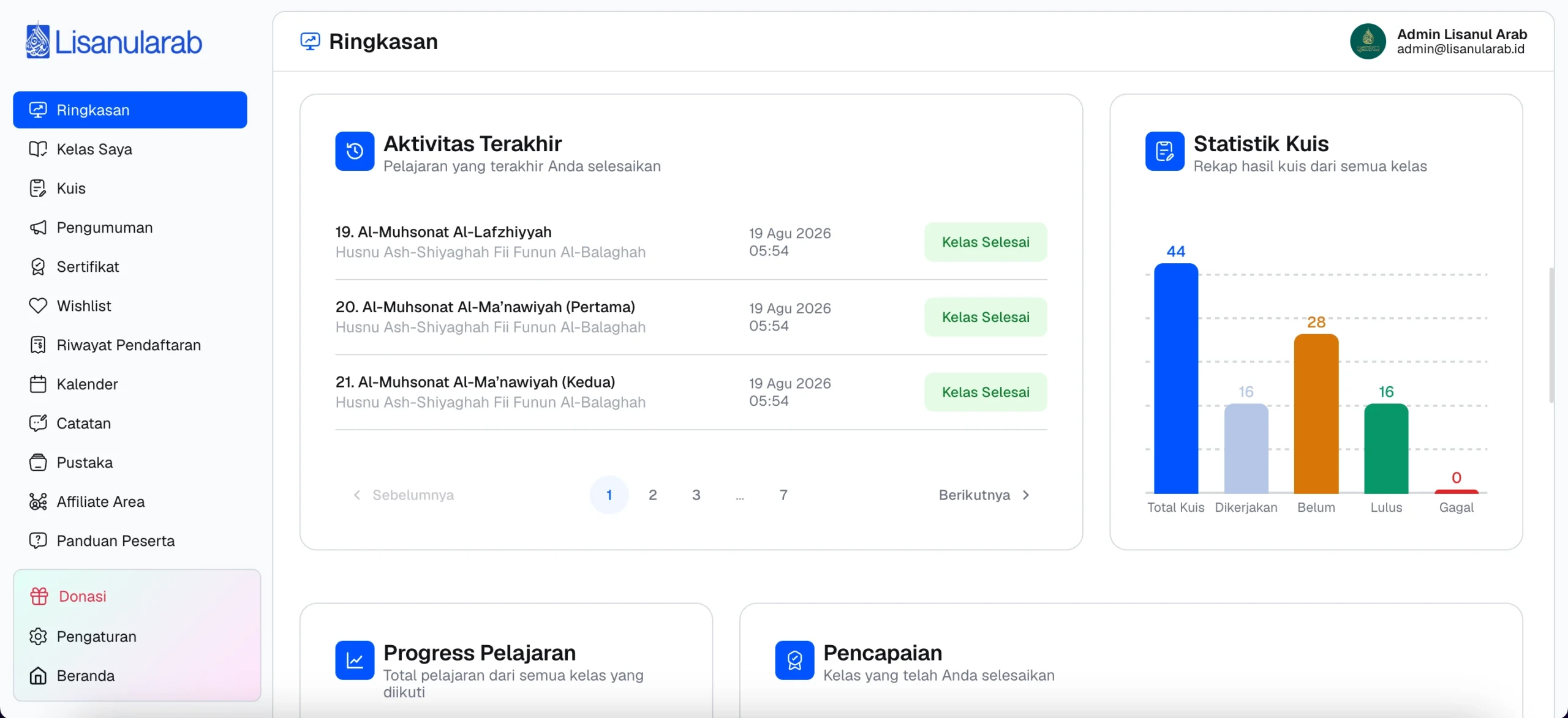Open the Lisanularab logo home link
This screenshot has width=1568, height=718.
(x=114, y=41)
